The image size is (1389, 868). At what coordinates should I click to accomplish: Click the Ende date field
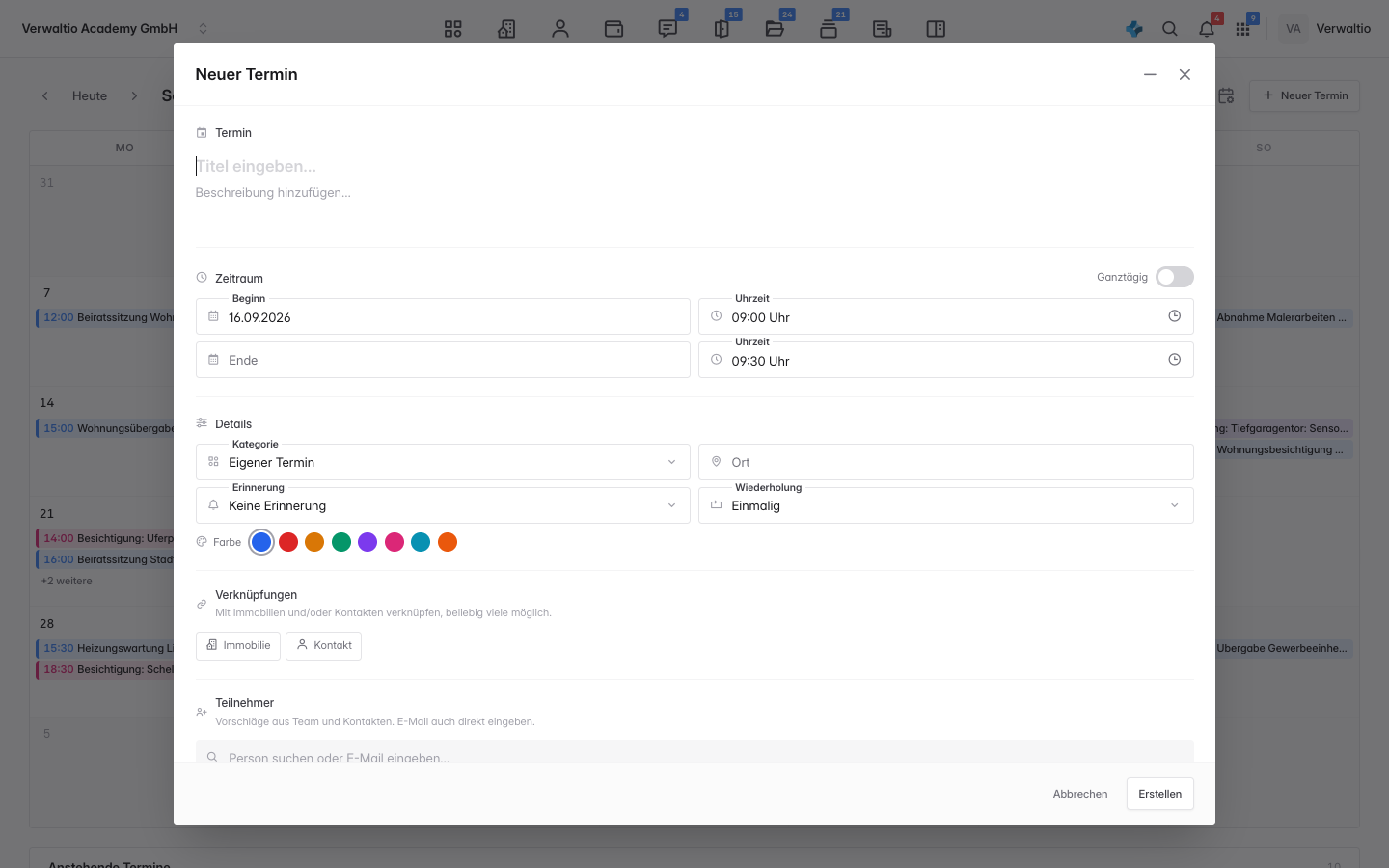click(443, 360)
